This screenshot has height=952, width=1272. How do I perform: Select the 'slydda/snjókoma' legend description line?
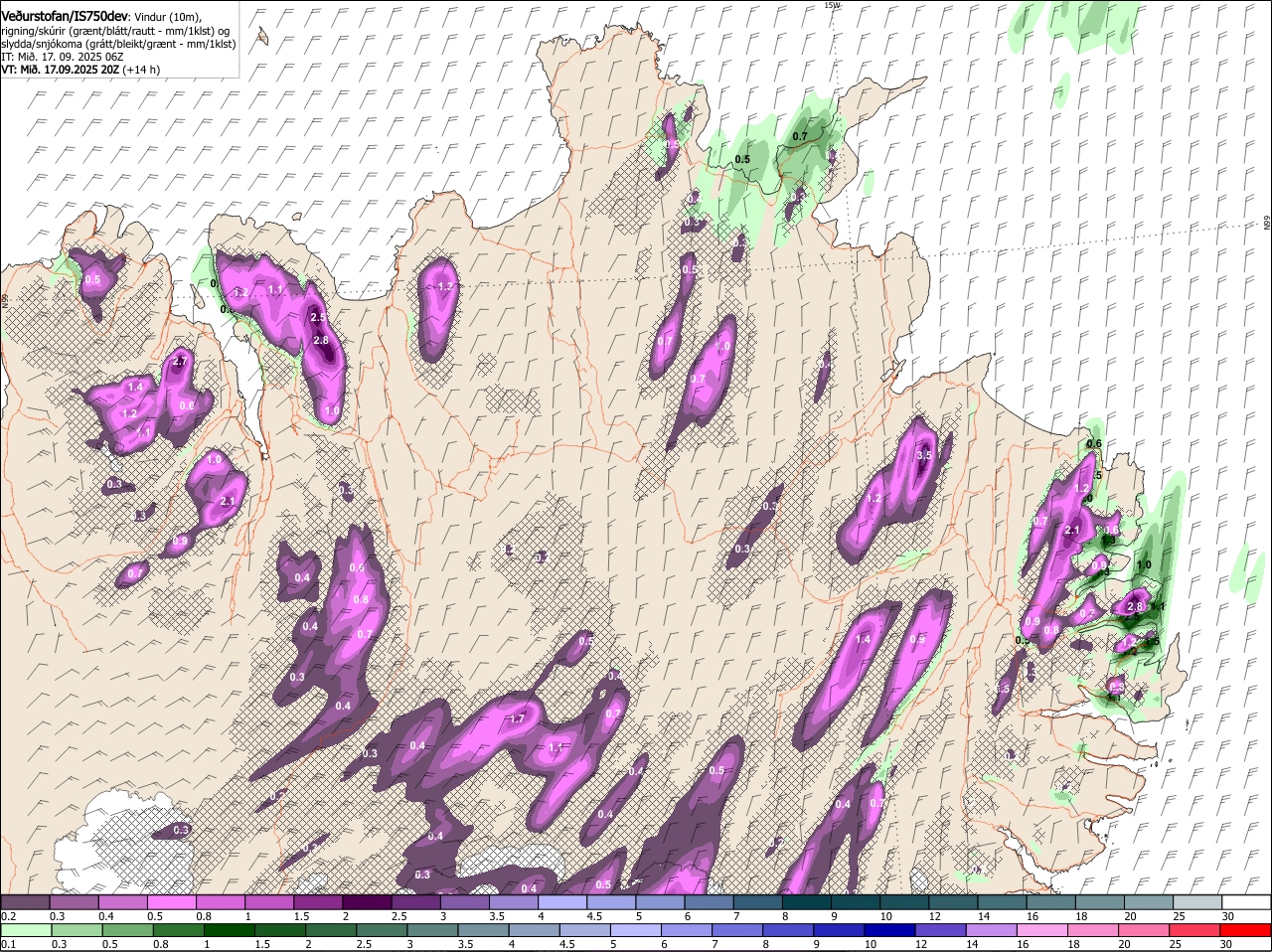click(118, 44)
